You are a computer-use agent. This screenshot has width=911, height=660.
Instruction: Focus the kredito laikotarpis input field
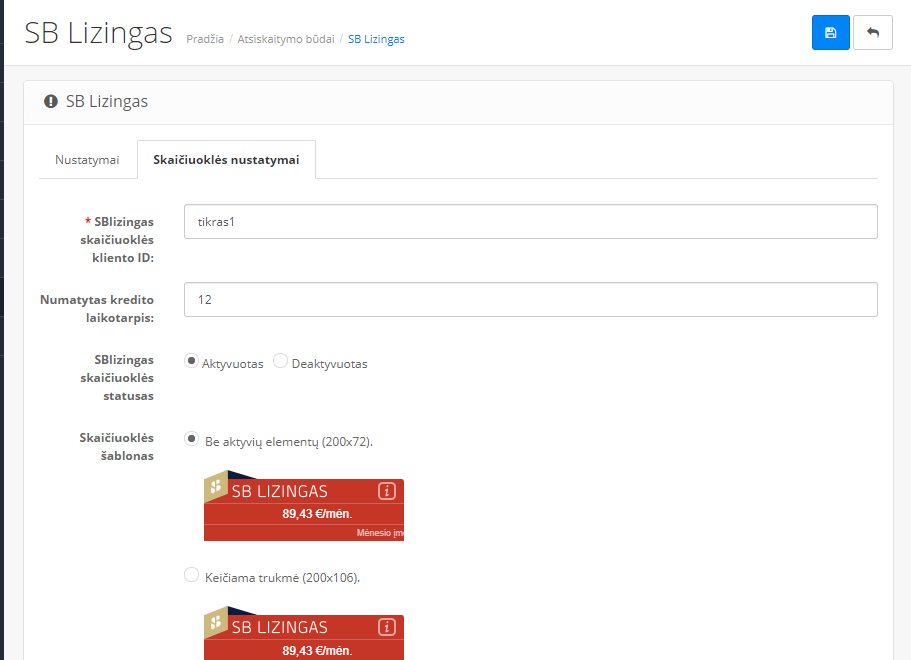point(530,299)
